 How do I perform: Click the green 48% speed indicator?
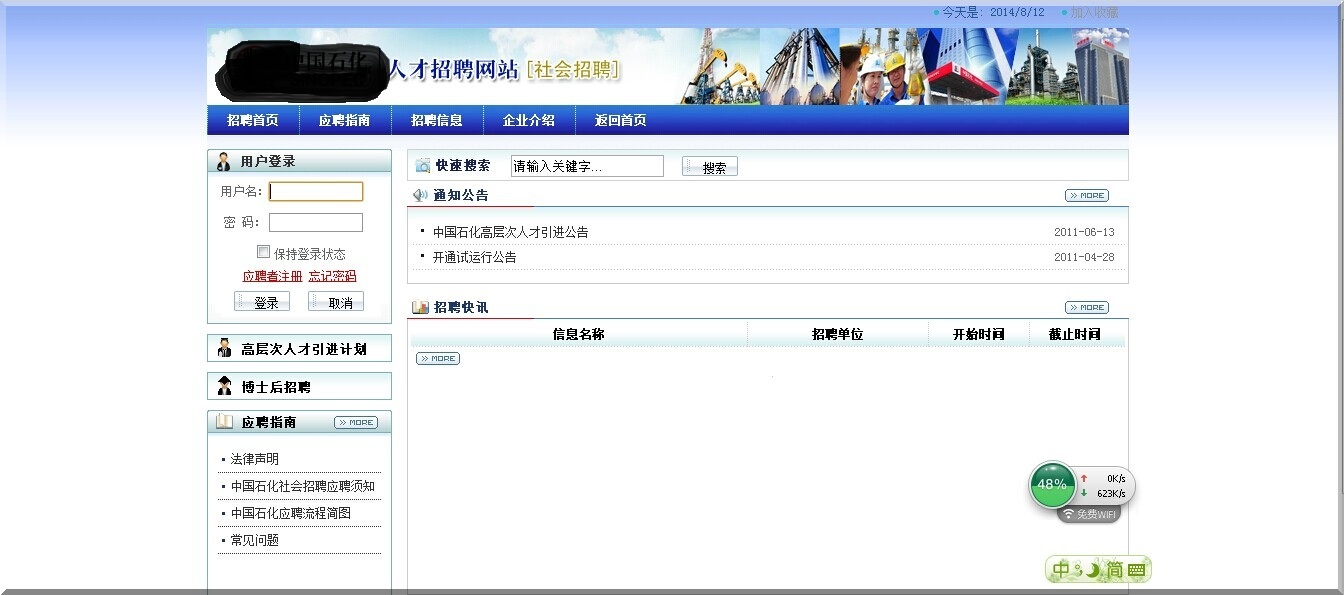1052,485
